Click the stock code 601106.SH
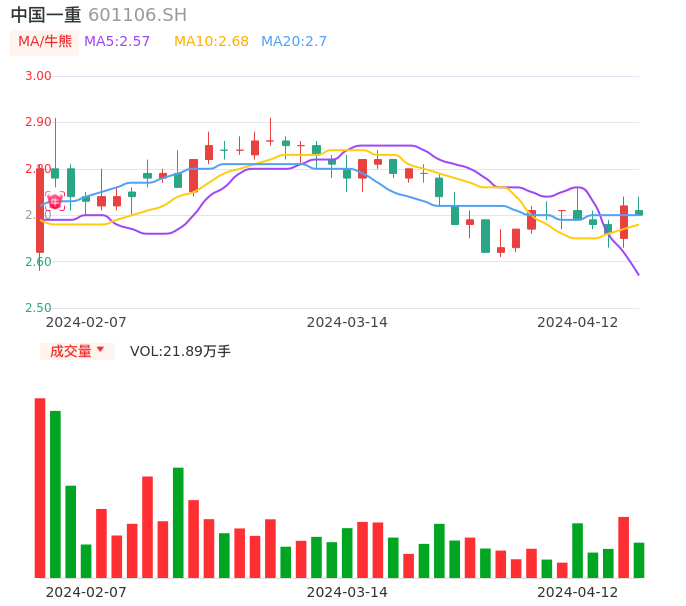Screen dimensions: 686x606 137,15
